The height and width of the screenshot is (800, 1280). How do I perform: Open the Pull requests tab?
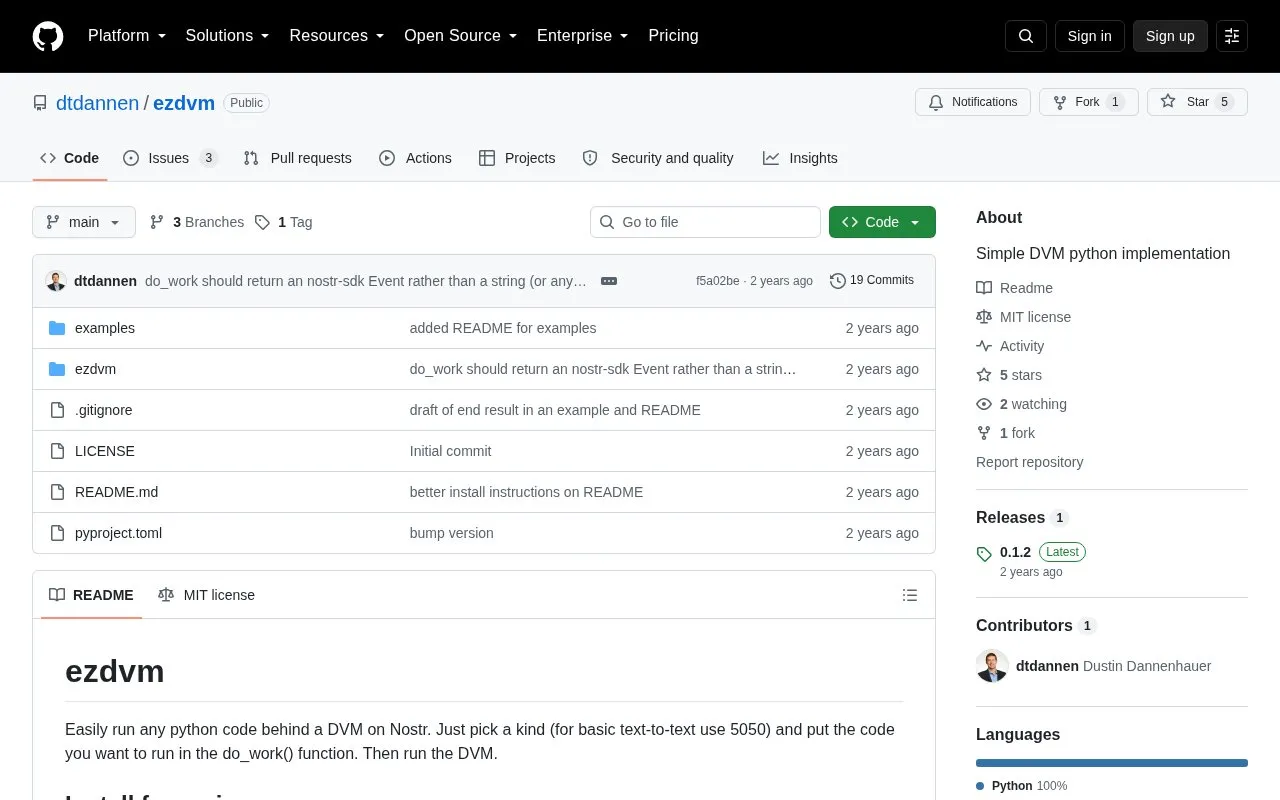[x=298, y=158]
